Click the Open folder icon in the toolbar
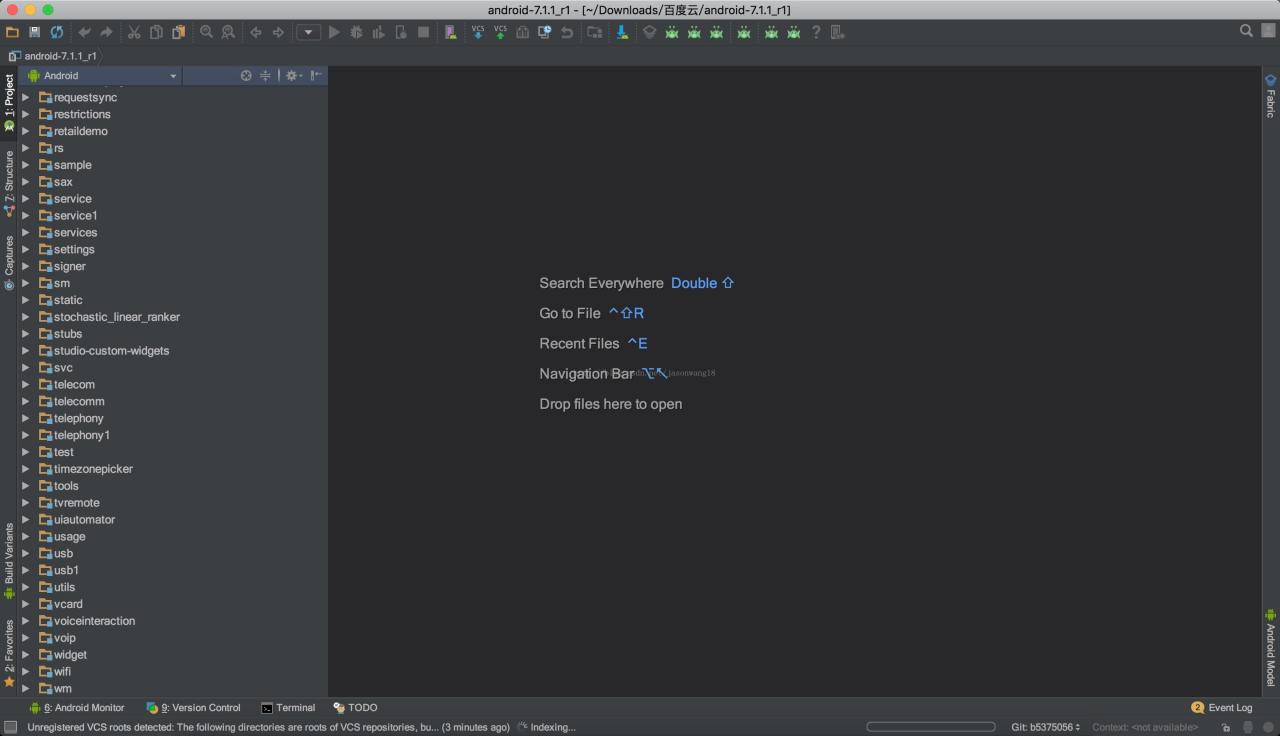1280x736 pixels. pos(12,32)
